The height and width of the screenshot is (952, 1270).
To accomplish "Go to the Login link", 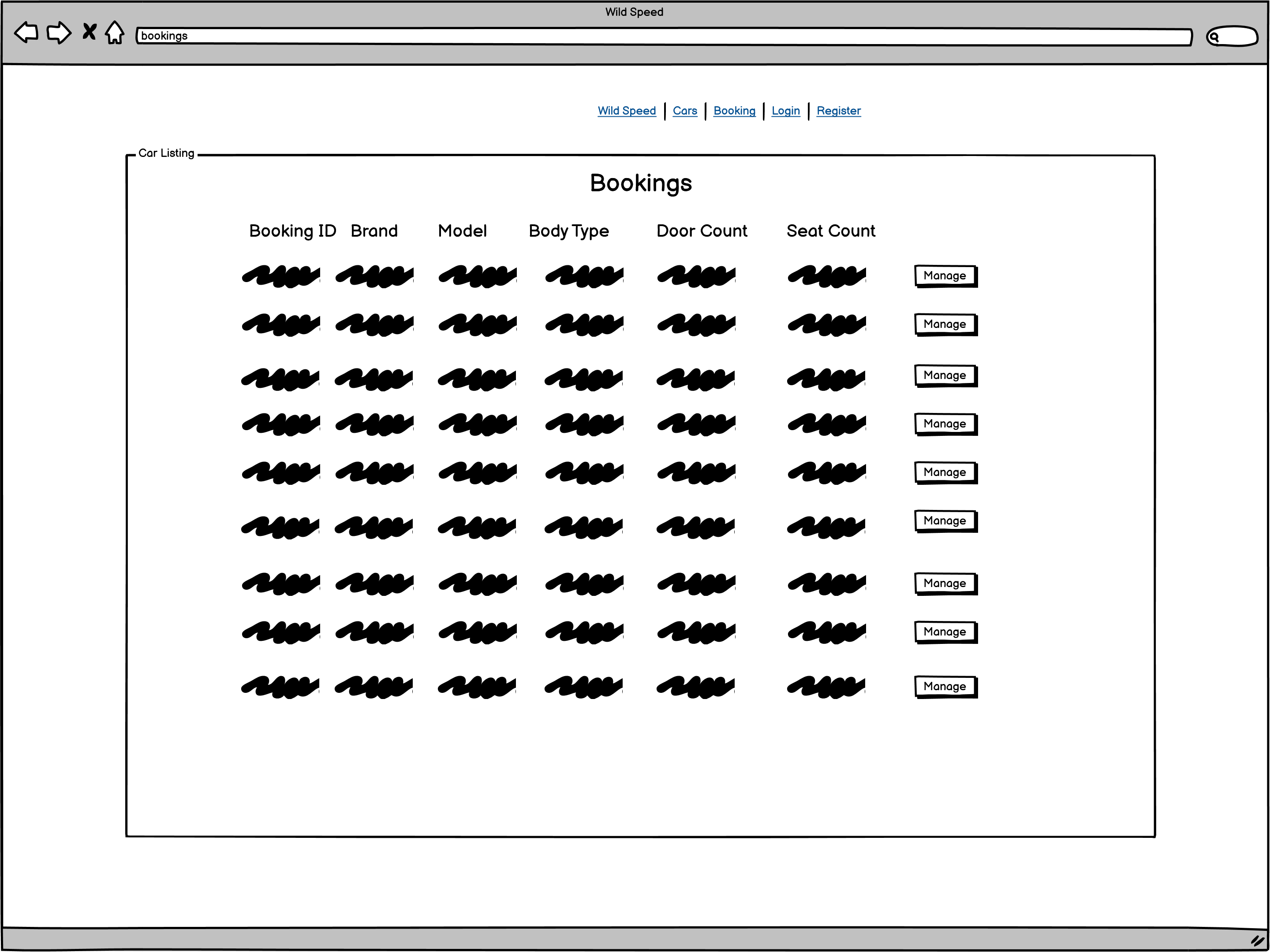I will click(785, 111).
